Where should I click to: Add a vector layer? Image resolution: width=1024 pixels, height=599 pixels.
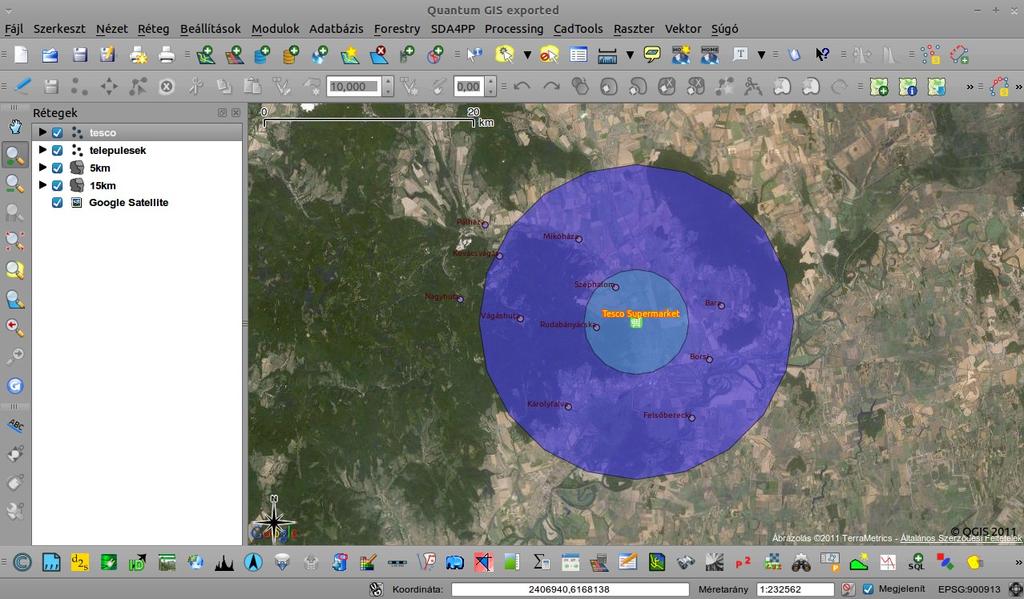(x=206, y=55)
